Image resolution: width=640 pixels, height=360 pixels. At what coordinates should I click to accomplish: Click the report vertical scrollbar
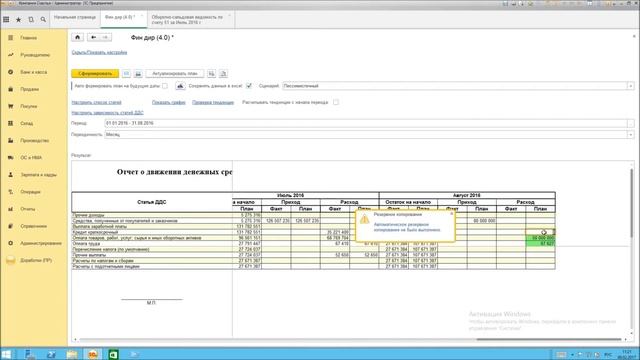(631, 204)
